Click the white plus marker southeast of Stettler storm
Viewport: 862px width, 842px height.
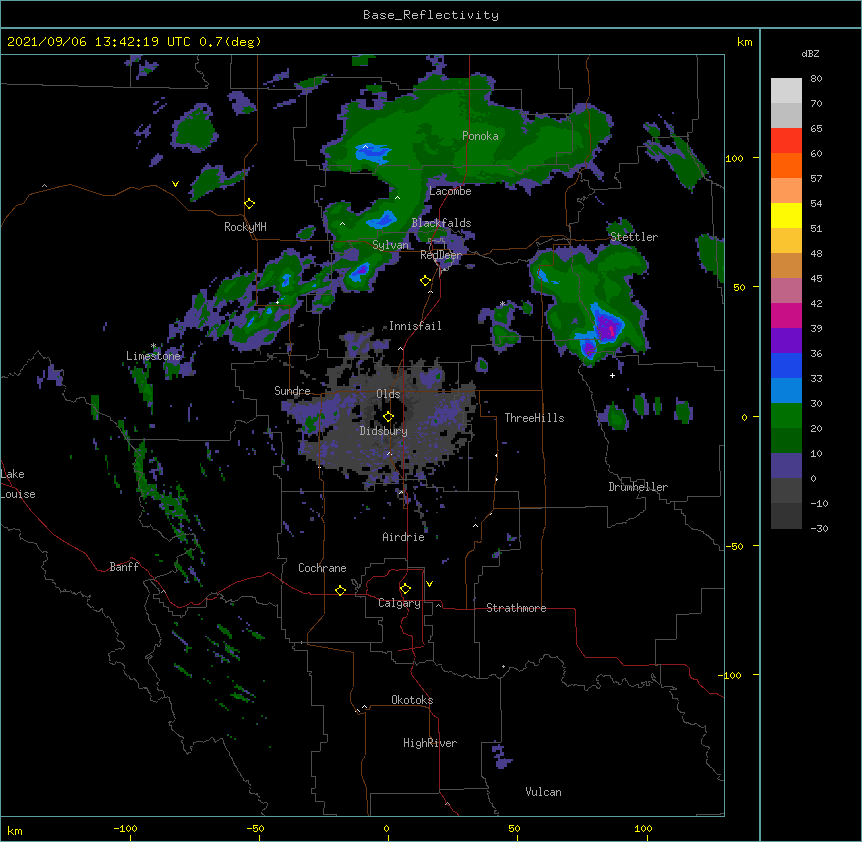tap(612, 375)
